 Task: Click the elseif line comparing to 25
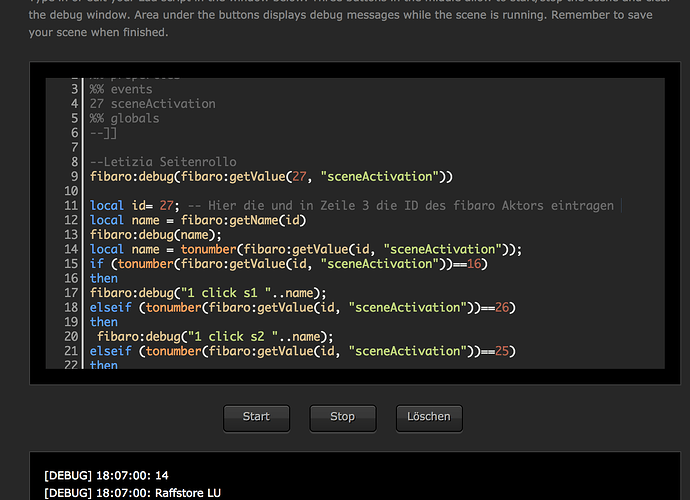pyautogui.click(x=302, y=351)
